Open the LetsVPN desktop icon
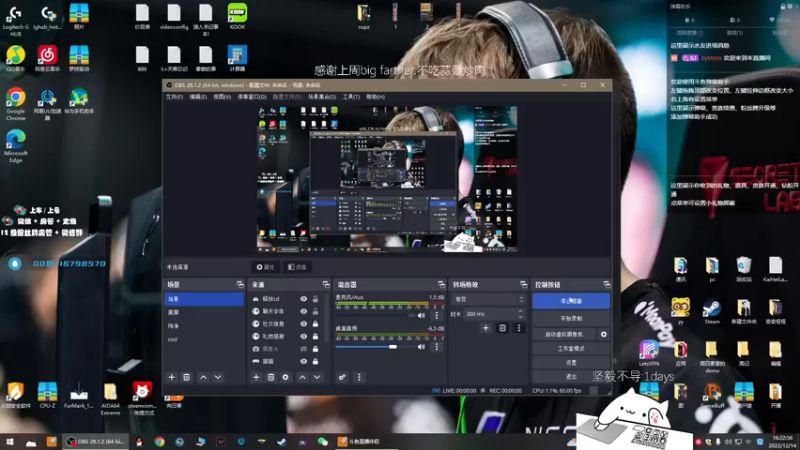Screen dimensions: 800x450 648,353
